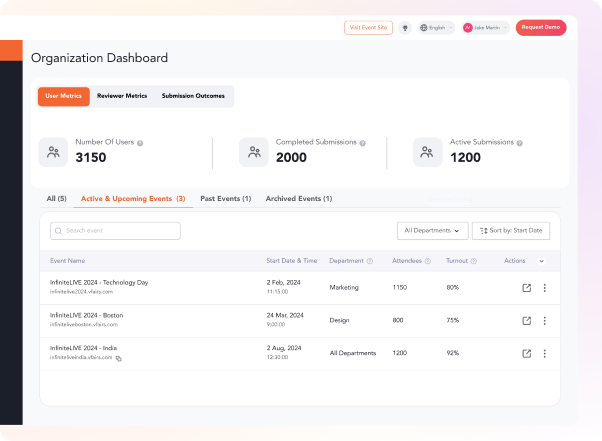Click the Event Name column header
The height and width of the screenshot is (441, 602).
tap(67, 261)
